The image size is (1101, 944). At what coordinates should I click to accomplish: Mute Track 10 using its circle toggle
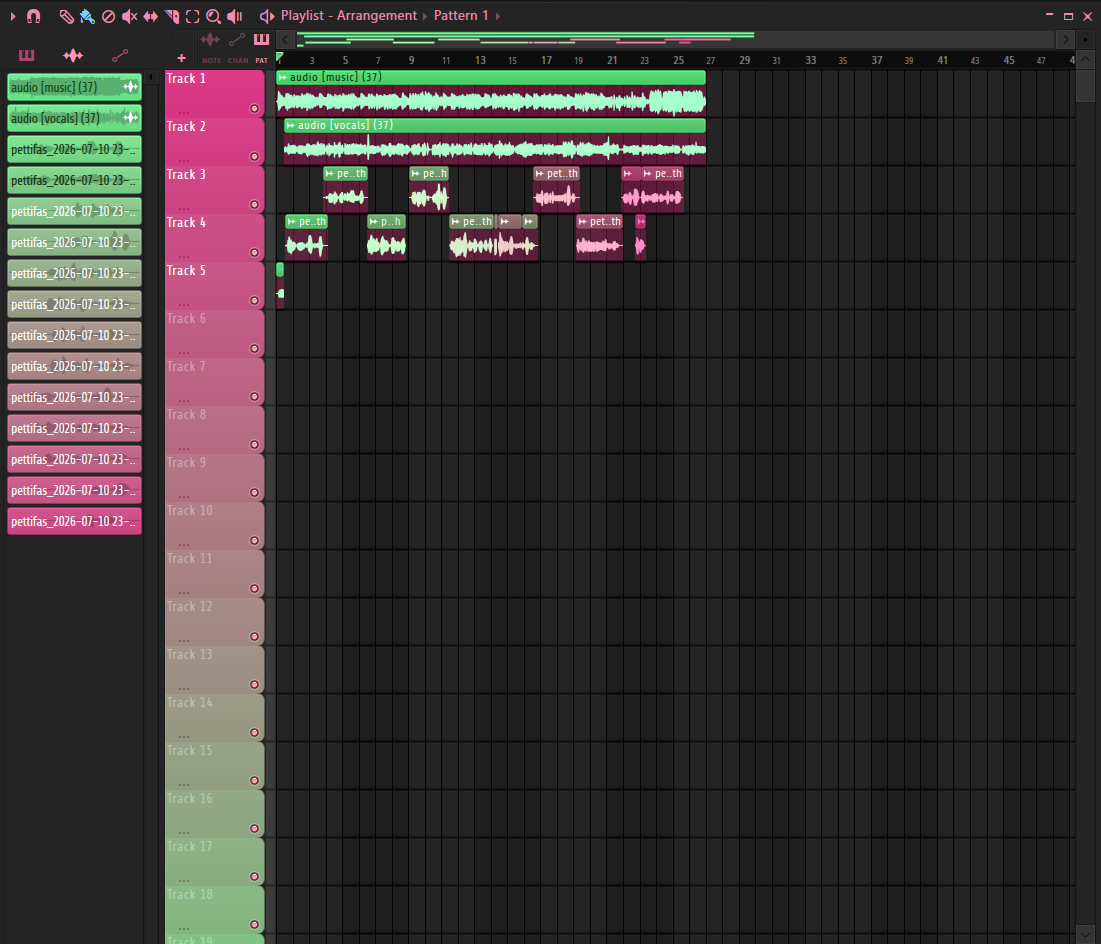(254, 540)
